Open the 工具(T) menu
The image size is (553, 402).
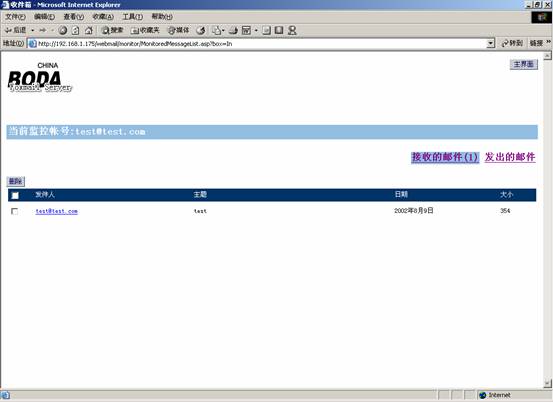133,17
